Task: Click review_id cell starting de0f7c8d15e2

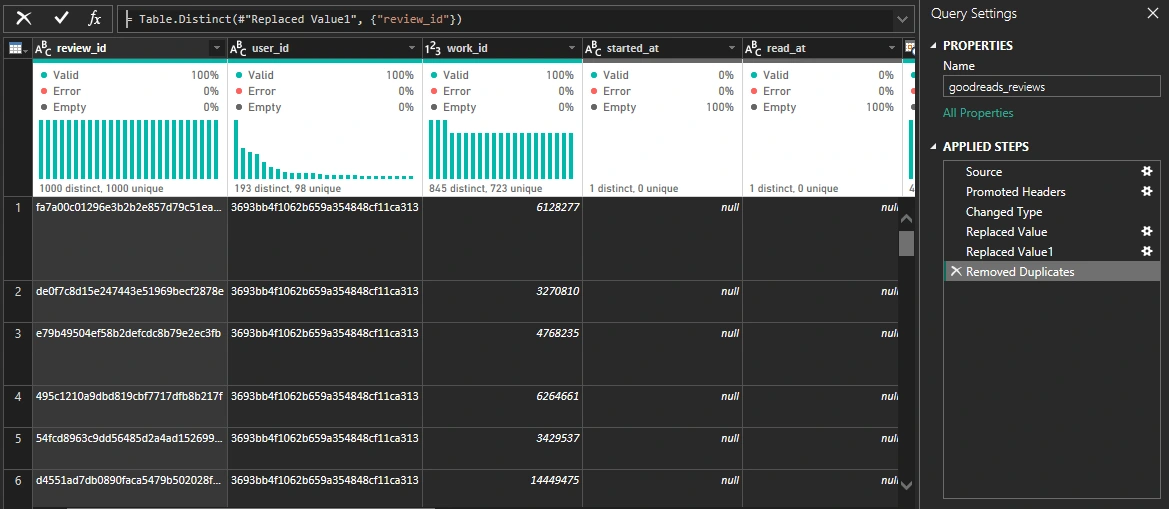Action: pos(130,302)
